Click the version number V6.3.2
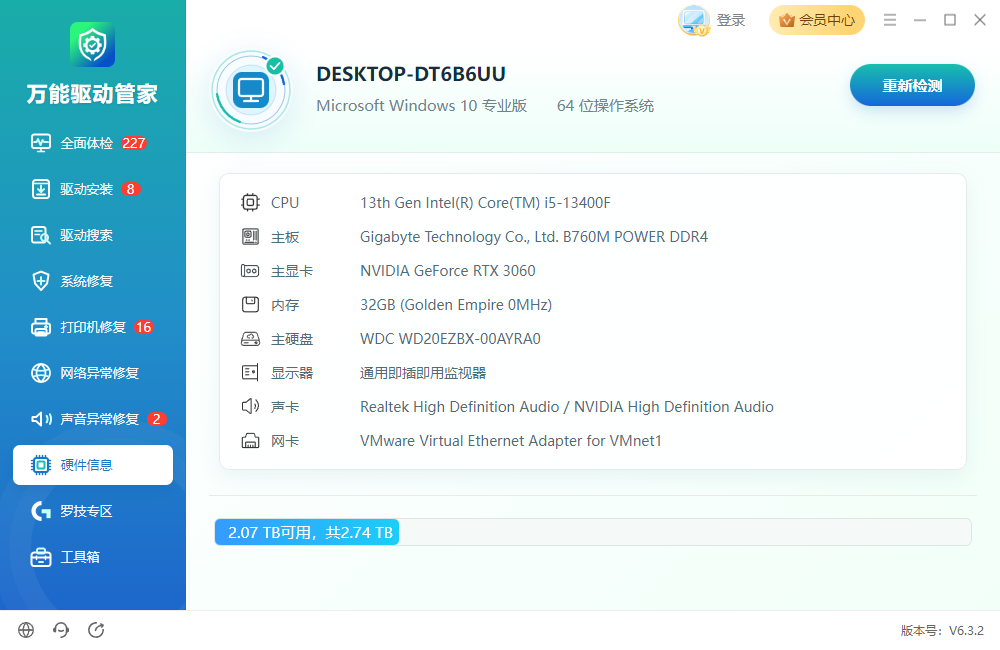Screen dimensions: 1000x650 pos(966,630)
